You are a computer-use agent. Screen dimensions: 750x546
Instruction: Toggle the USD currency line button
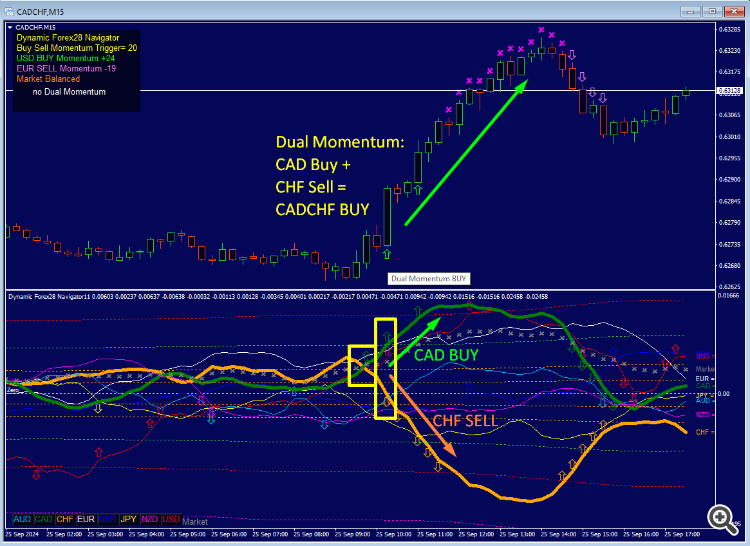tap(171, 519)
